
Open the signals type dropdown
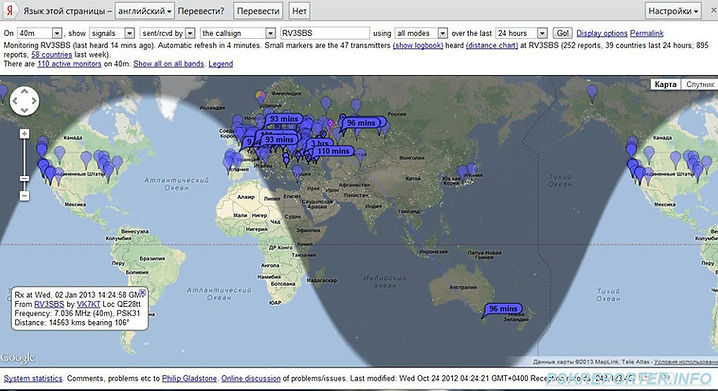112,33
